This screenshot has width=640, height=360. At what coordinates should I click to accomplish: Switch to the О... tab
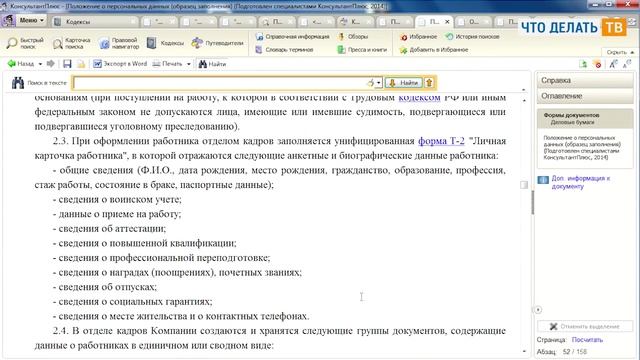pos(473,22)
